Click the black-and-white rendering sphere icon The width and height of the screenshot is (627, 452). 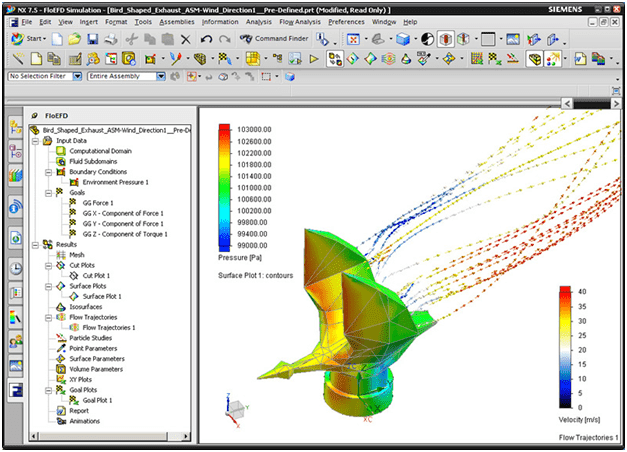(x=427, y=39)
